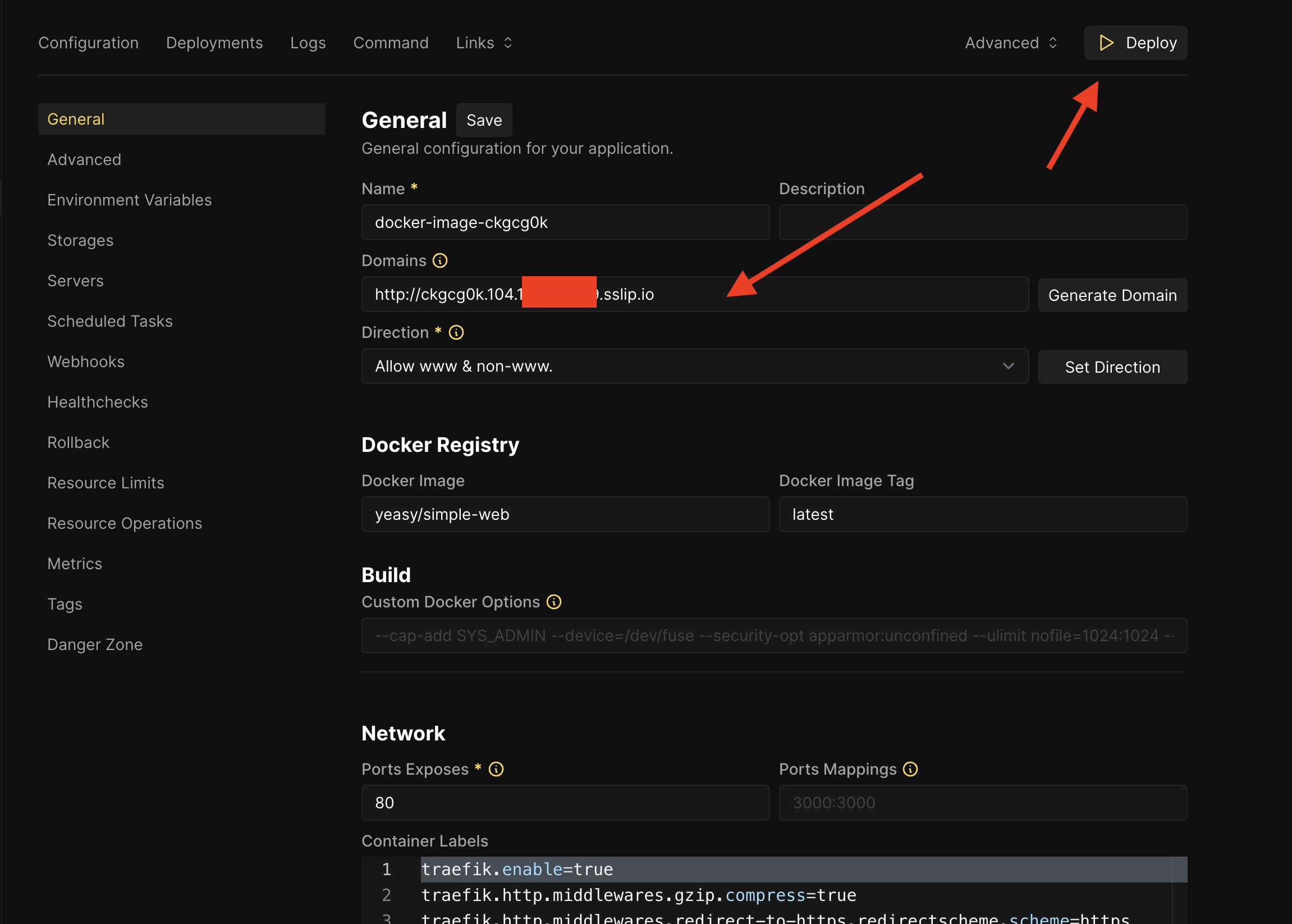Click the Docker Image Tag field
This screenshot has height=924, width=1292.
click(983, 514)
